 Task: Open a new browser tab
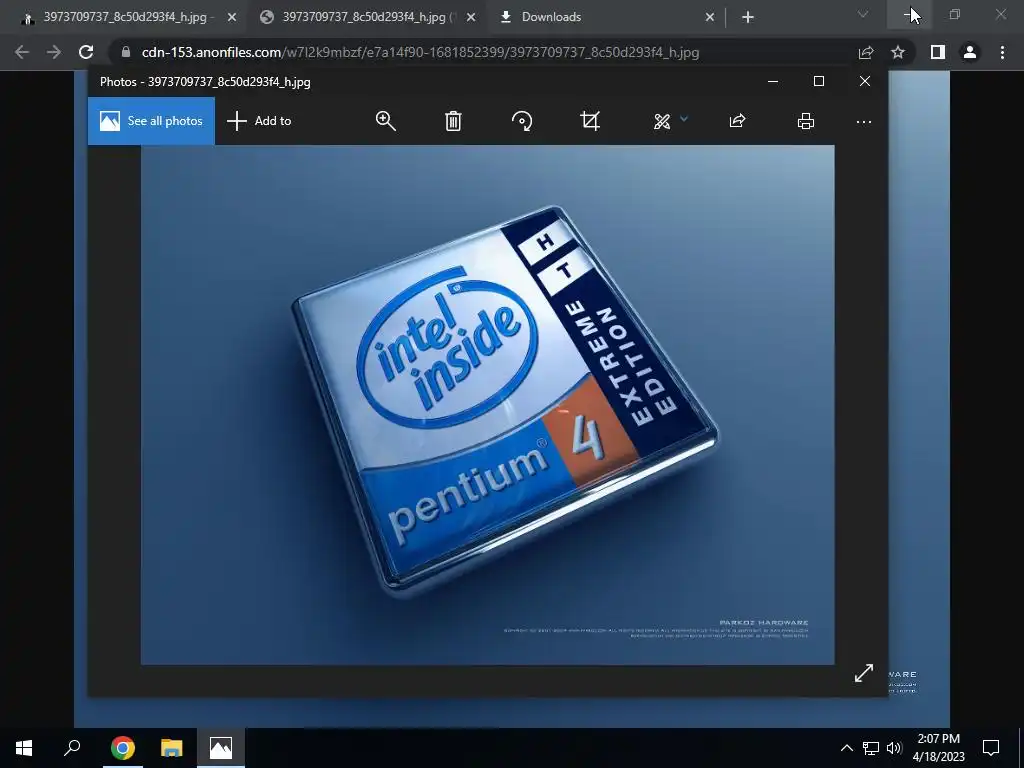(748, 18)
